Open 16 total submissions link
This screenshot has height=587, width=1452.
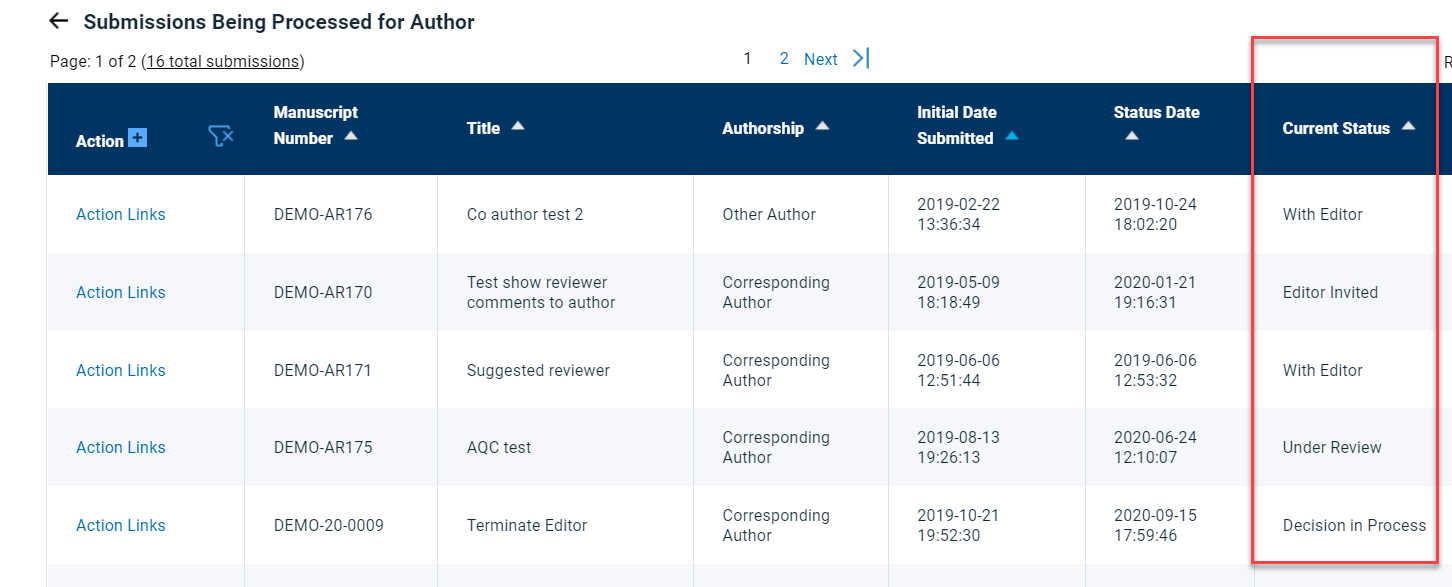coord(223,61)
